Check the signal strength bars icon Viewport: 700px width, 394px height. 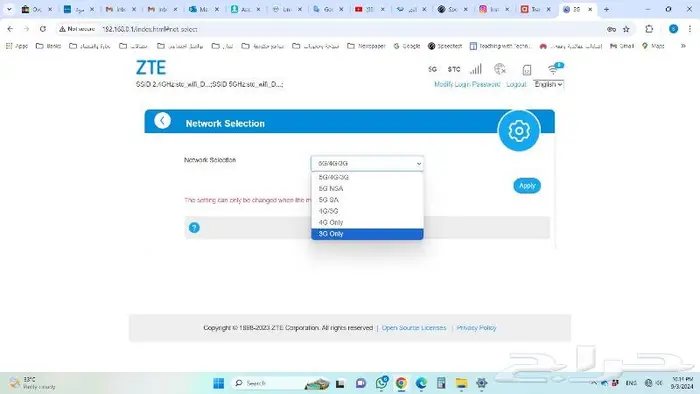click(x=476, y=69)
